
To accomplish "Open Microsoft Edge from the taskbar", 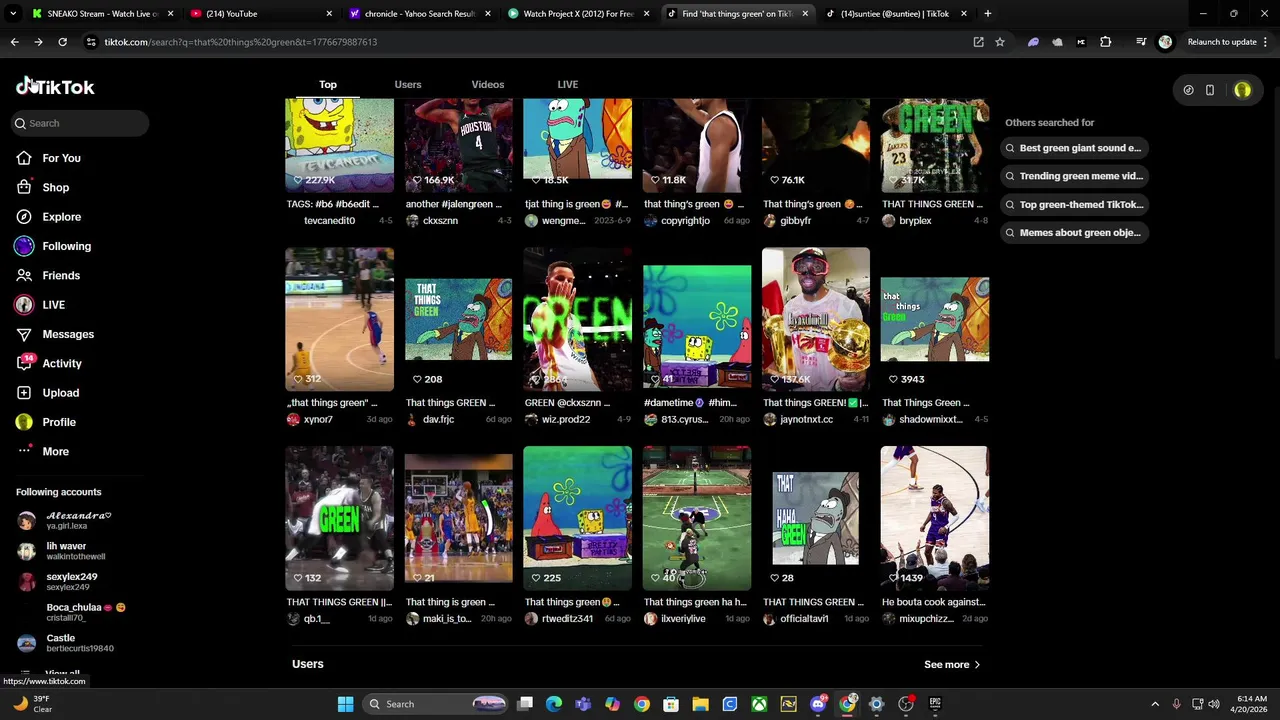I will (554, 704).
